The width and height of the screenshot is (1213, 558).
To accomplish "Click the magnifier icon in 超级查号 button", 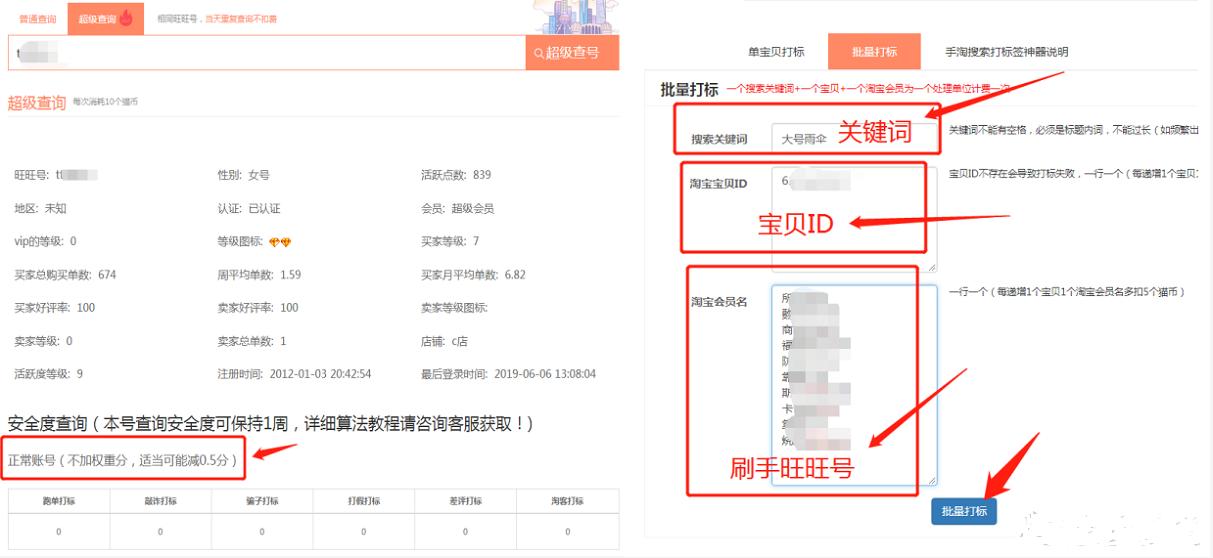I will [539, 53].
